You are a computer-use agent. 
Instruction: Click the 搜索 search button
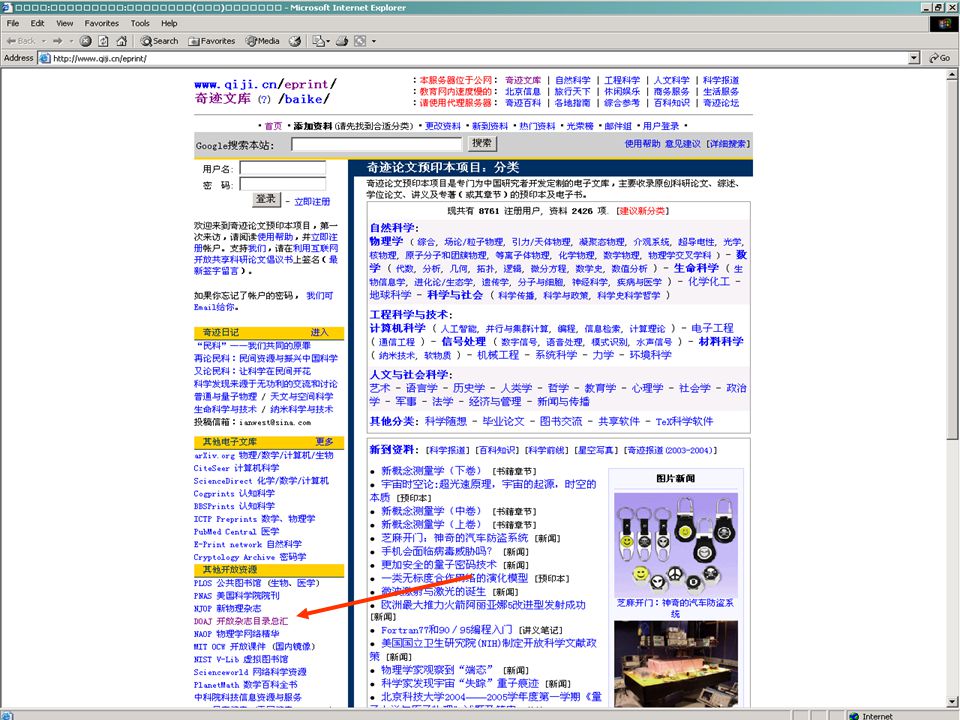[482, 143]
